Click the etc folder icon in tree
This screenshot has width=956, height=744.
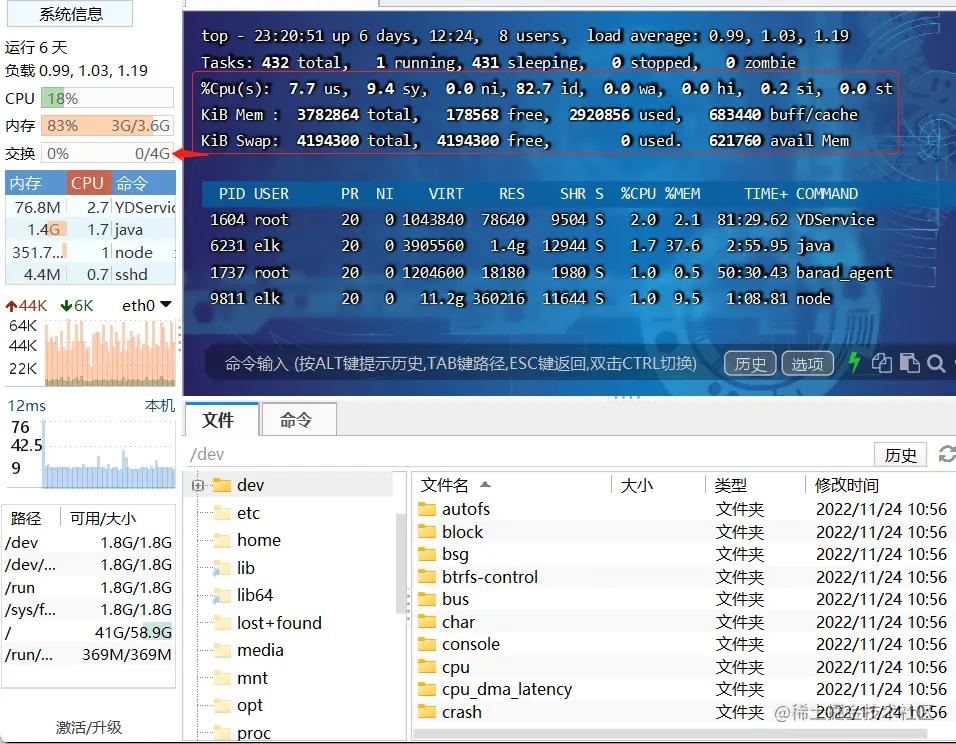pos(223,513)
